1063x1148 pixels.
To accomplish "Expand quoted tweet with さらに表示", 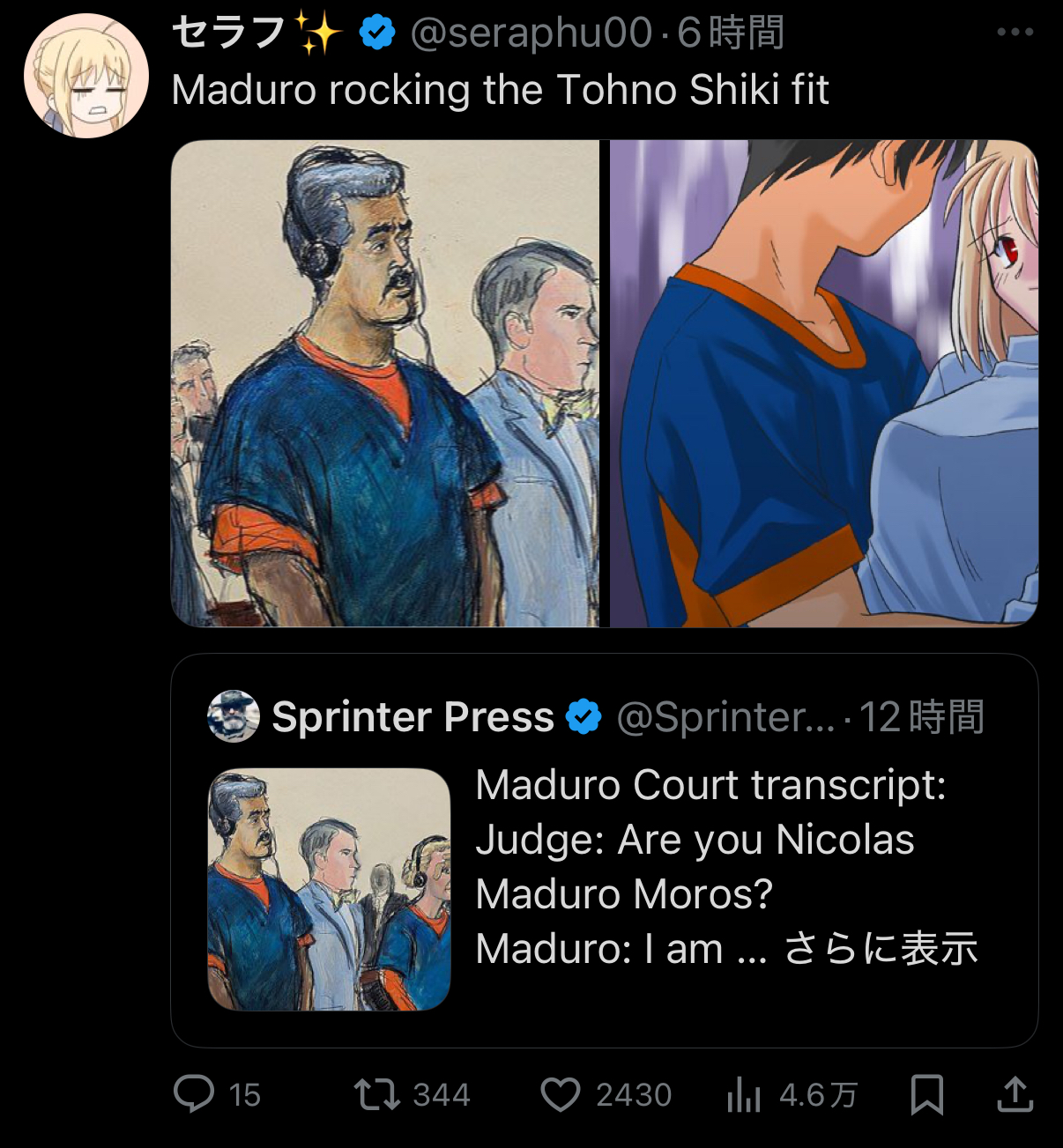I will click(881, 949).
